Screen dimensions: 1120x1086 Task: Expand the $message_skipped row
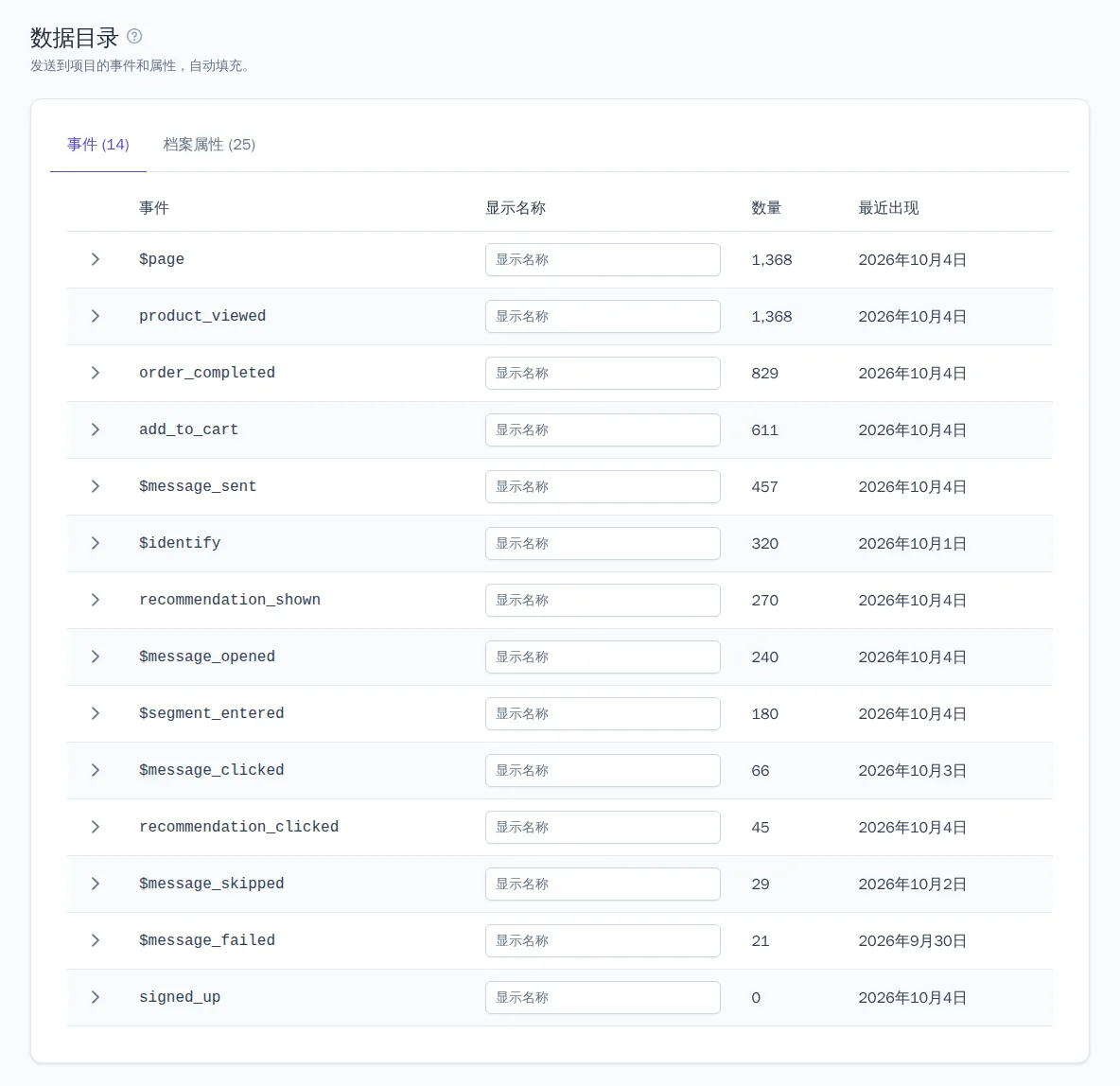pyautogui.click(x=95, y=884)
